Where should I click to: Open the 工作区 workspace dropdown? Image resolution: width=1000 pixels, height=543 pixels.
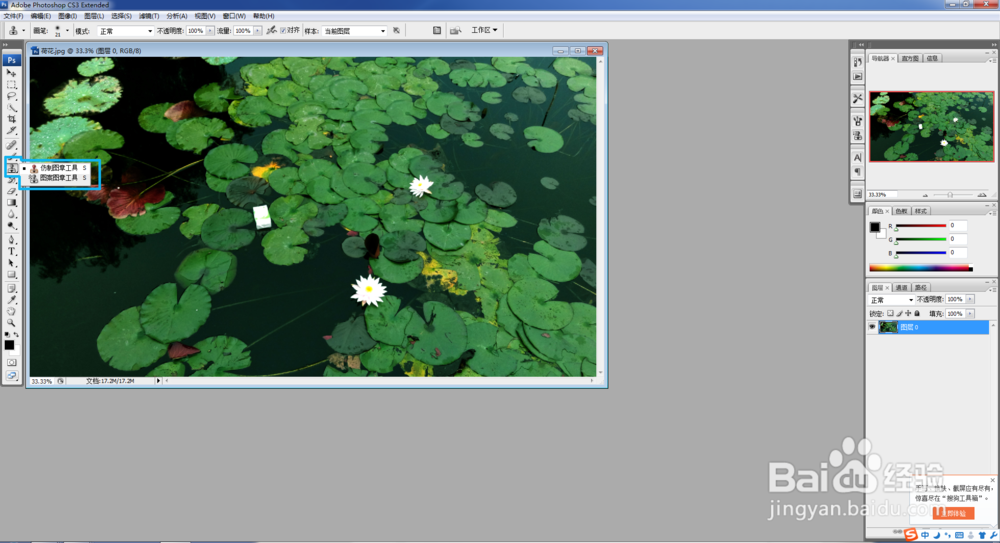484,30
